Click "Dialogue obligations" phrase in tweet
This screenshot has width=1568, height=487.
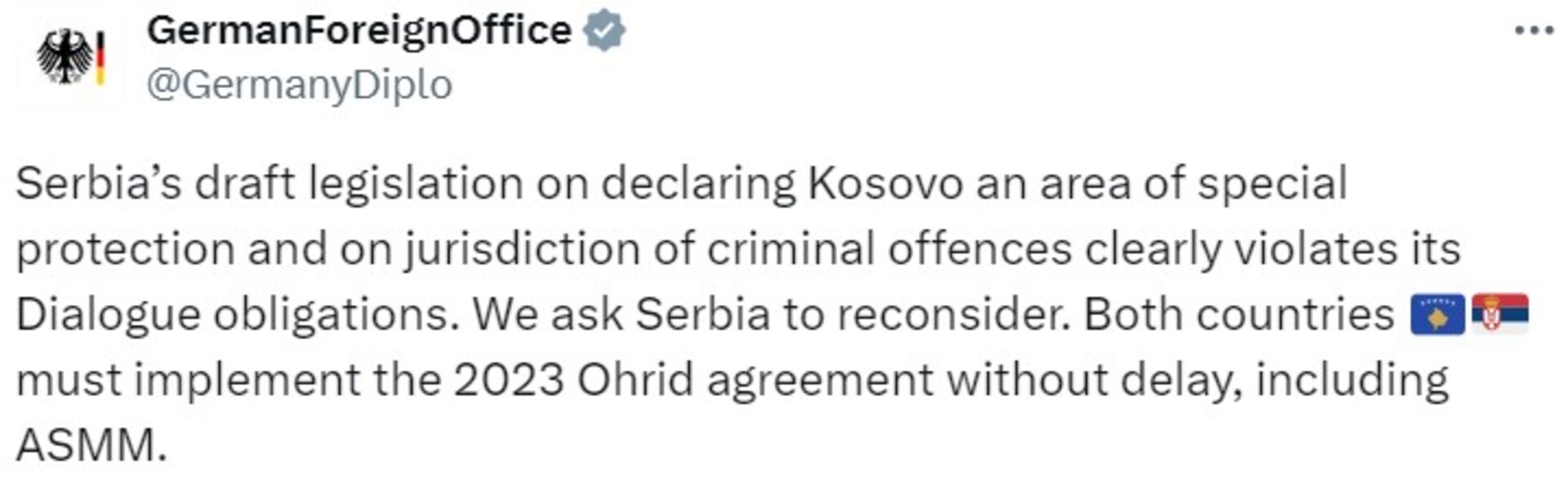click(x=237, y=315)
